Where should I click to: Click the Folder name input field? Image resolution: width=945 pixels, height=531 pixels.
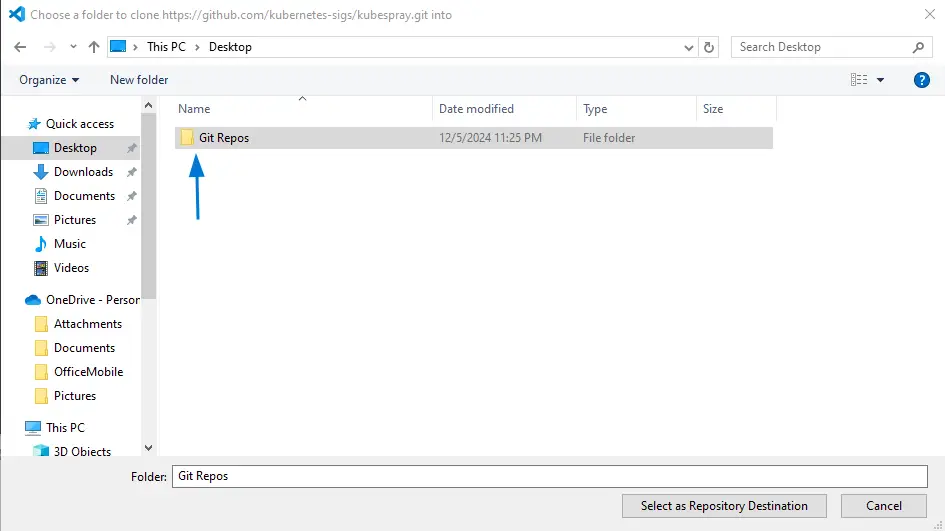click(x=550, y=477)
